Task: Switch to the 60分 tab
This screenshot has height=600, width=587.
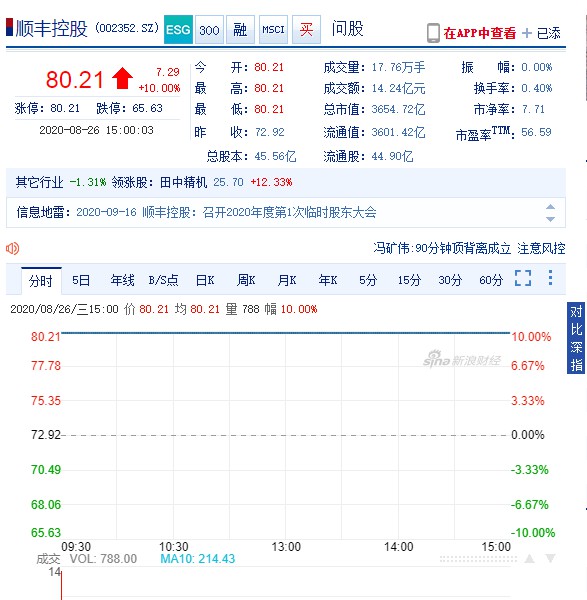Action: [491, 280]
